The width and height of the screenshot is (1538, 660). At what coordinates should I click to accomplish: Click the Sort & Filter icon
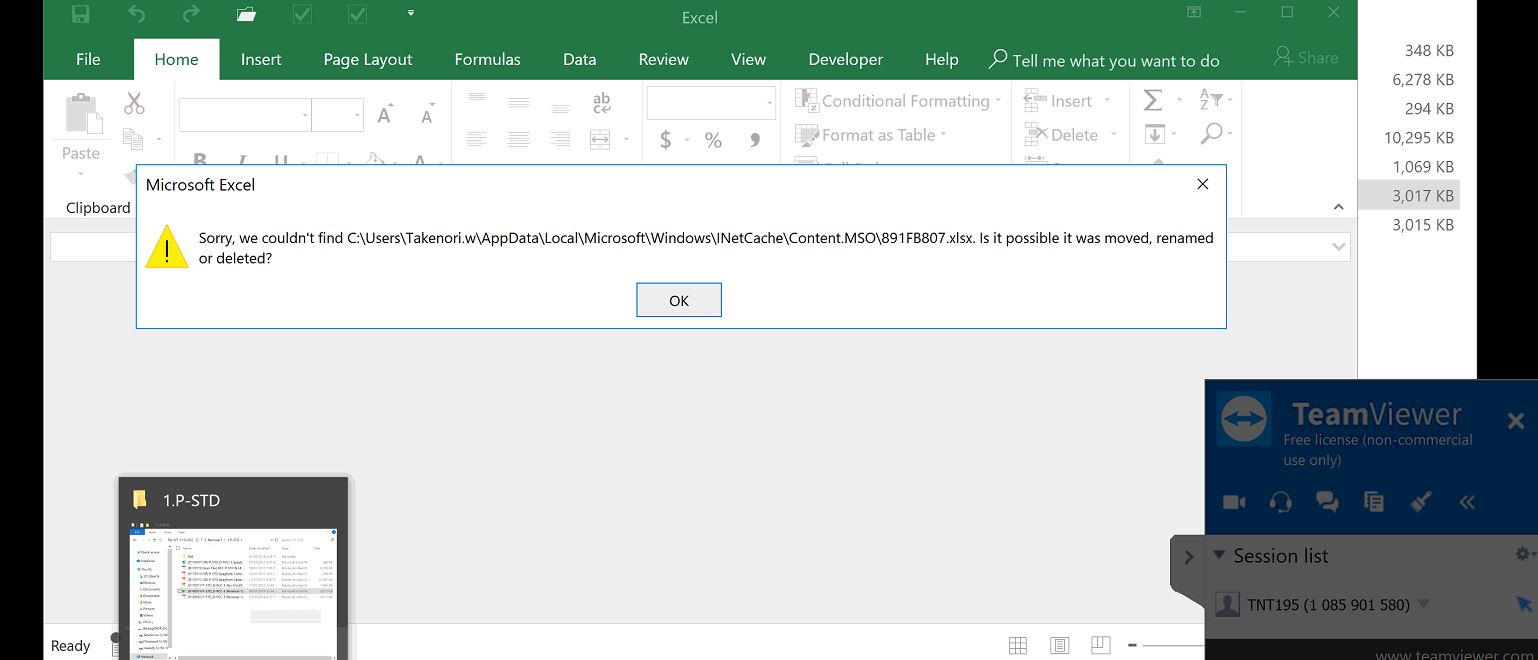[x=1211, y=99]
